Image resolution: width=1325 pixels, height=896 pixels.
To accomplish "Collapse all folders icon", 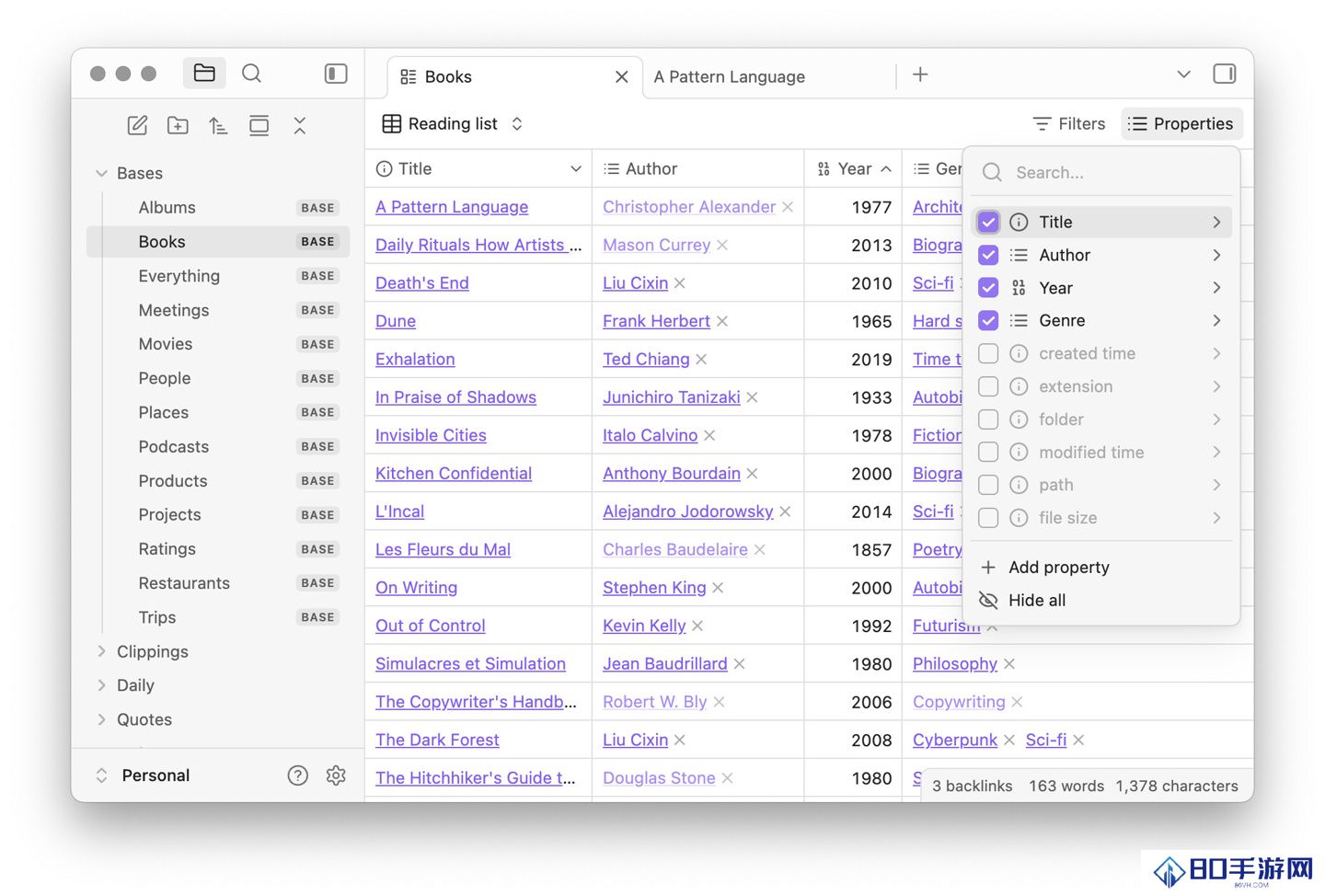I will (x=300, y=125).
